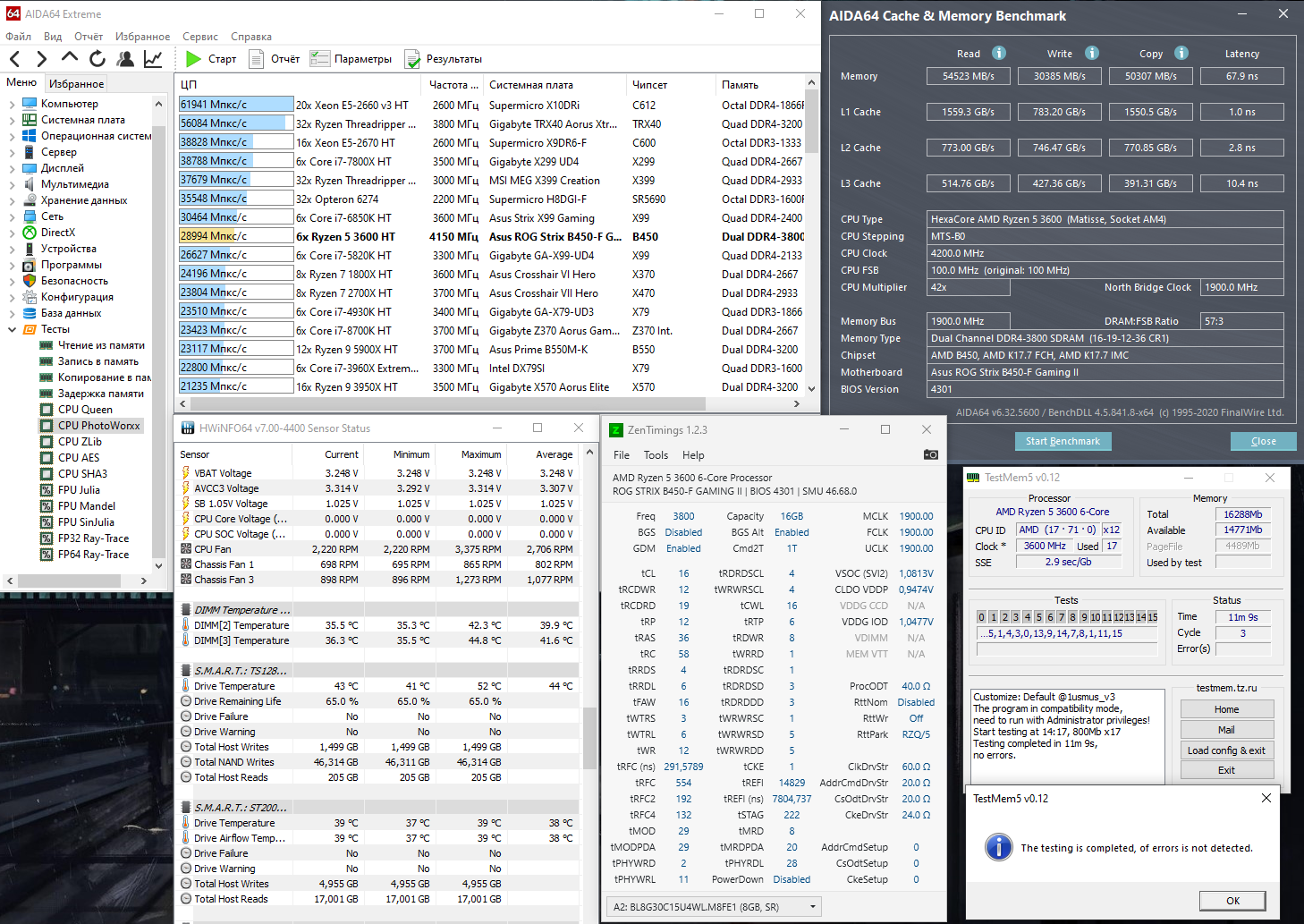Select the "CPU Fan" row in HWiNFO
The image size is (1304, 924).
click(377, 549)
